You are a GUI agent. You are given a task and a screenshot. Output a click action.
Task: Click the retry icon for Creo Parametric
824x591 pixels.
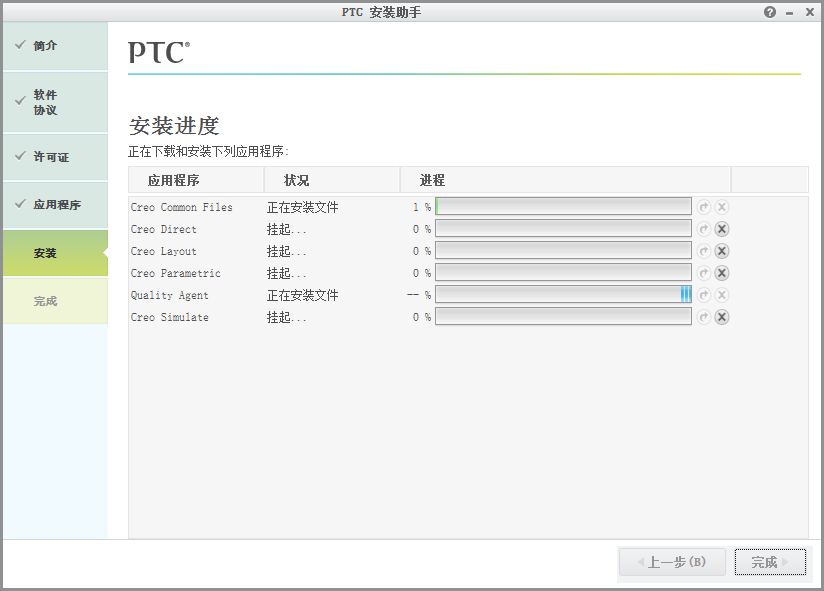tap(704, 273)
